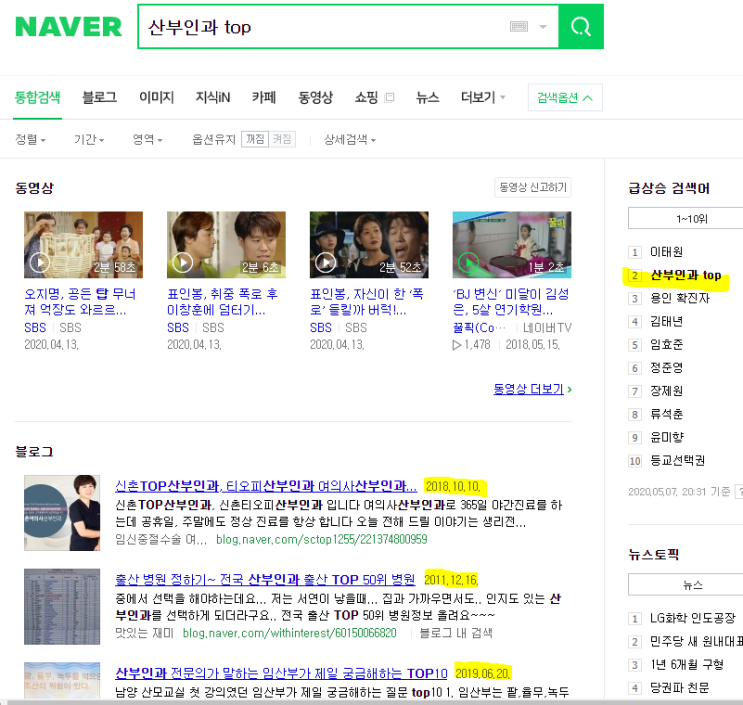Select trending keyword 등교선택권
Image resolution: width=743 pixels, height=705 pixels.
coord(677,461)
